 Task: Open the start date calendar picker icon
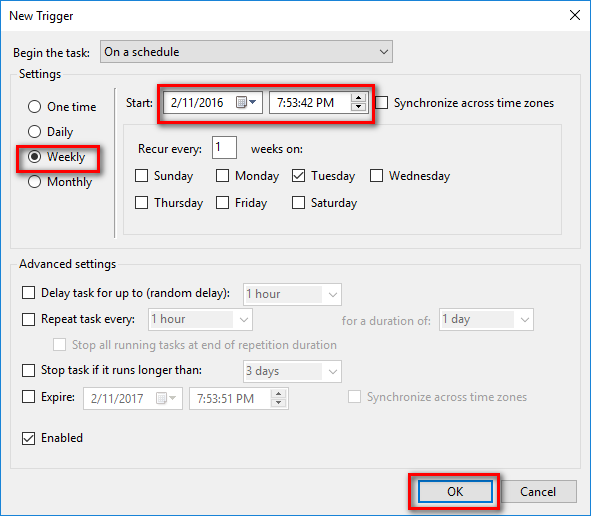(x=246, y=102)
